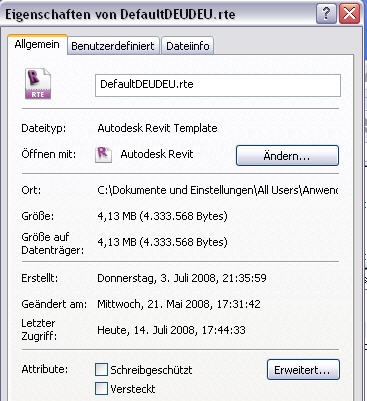Switch to the Benutzerdefiniert tab

(x=113, y=46)
